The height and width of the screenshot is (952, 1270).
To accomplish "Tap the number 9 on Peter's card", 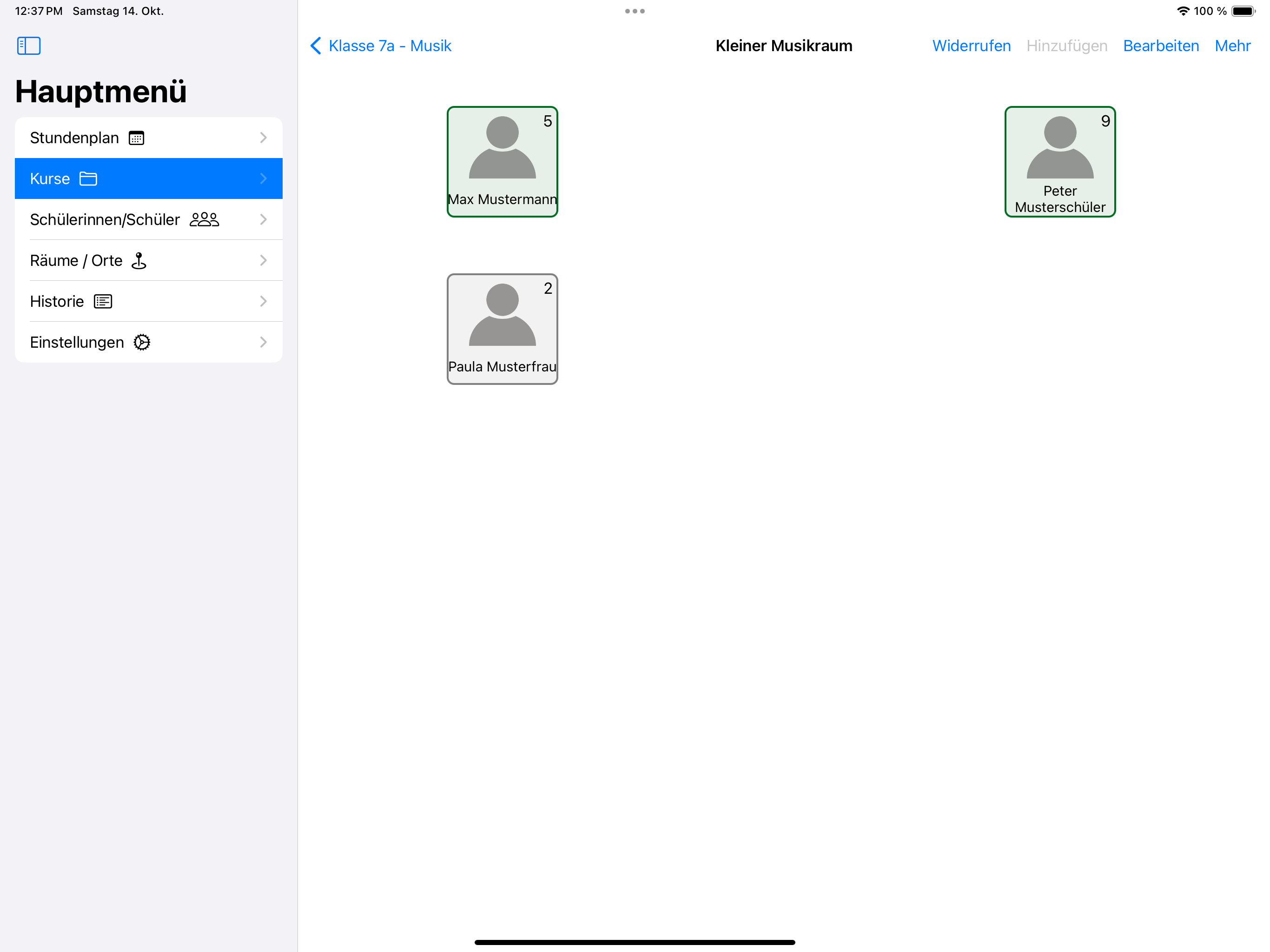I will point(1105,121).
